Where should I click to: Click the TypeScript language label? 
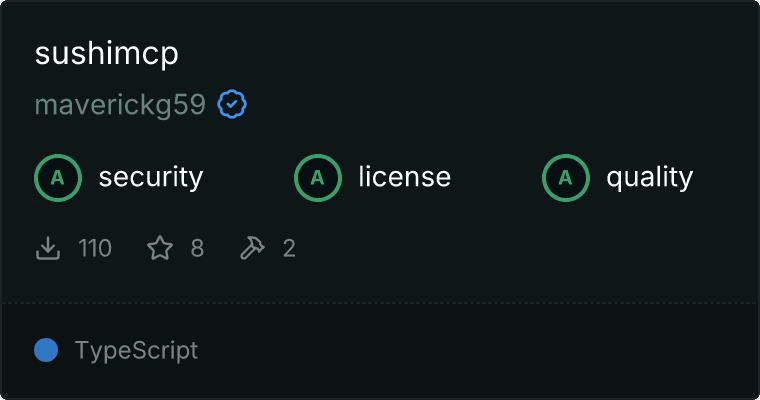[x=136, y=351]
